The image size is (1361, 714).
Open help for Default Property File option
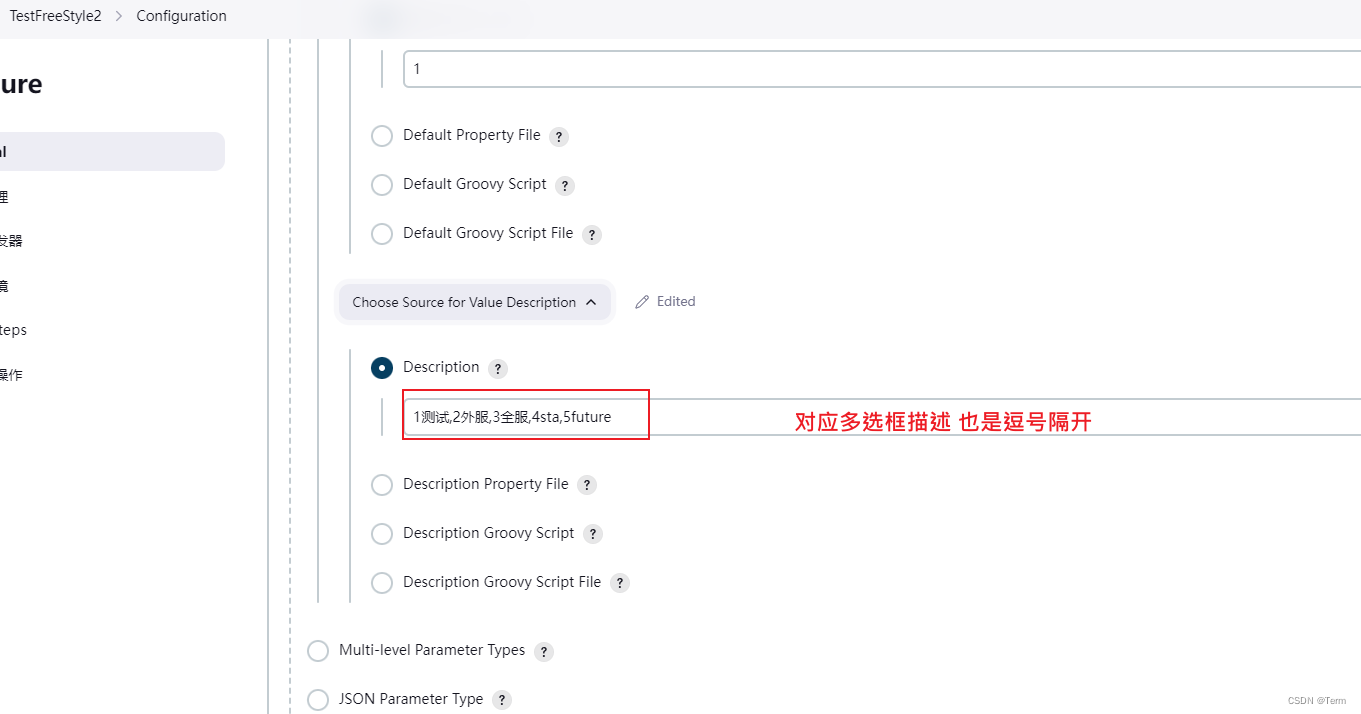(x=559, y=136)
